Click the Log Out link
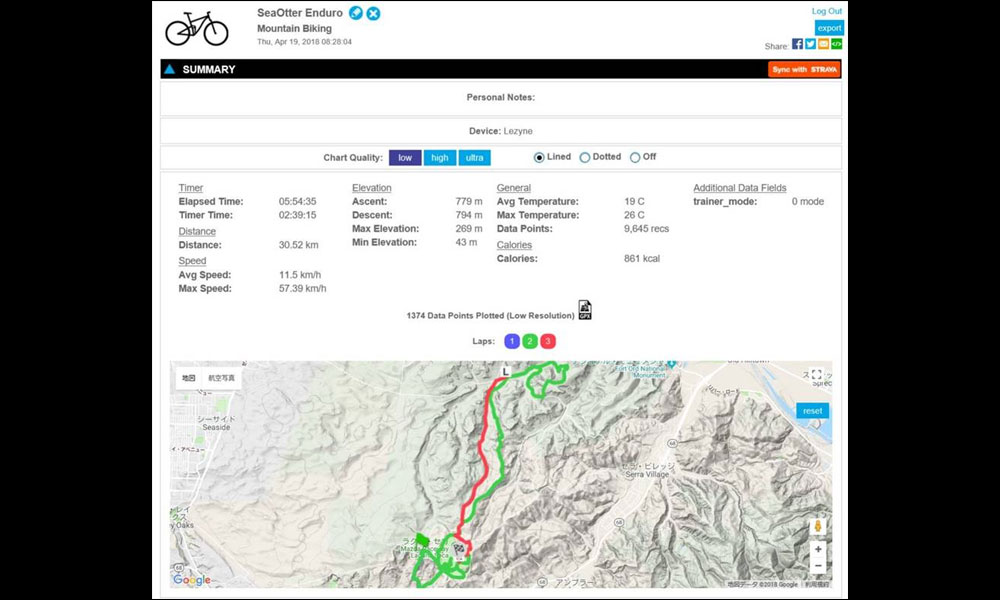 [x=827, y=11]
